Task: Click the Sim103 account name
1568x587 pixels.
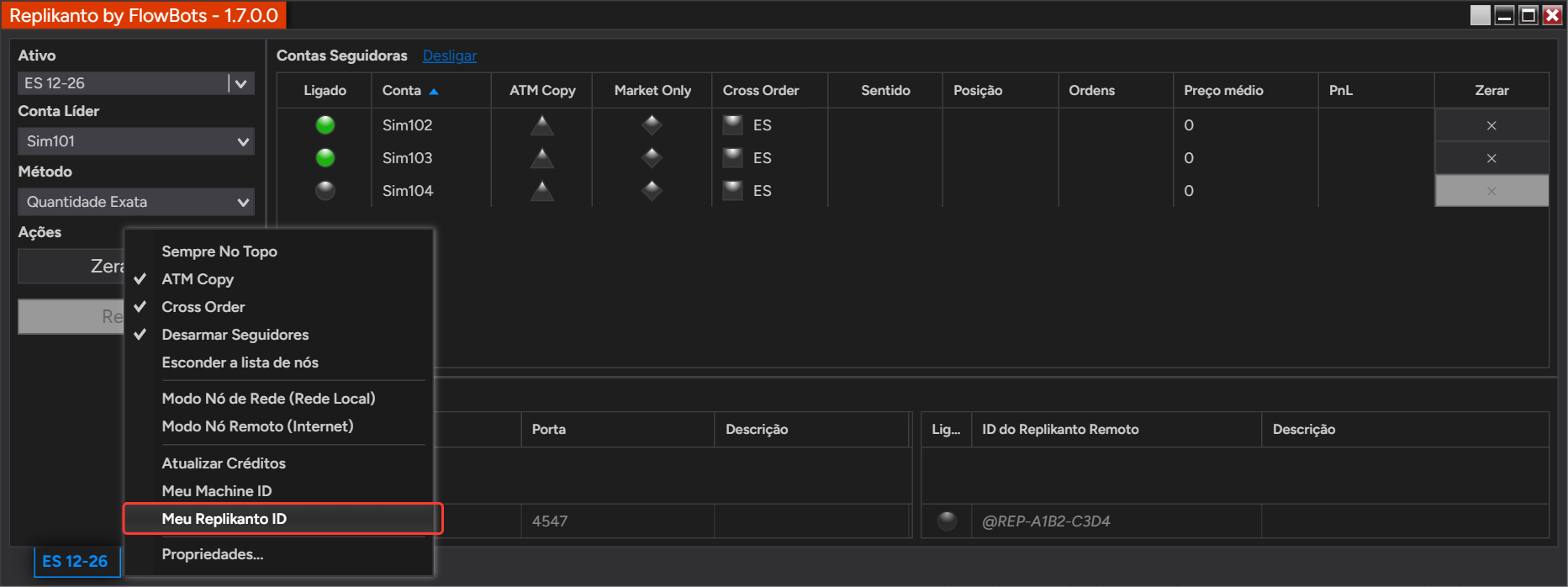Action: pos(408,158)
